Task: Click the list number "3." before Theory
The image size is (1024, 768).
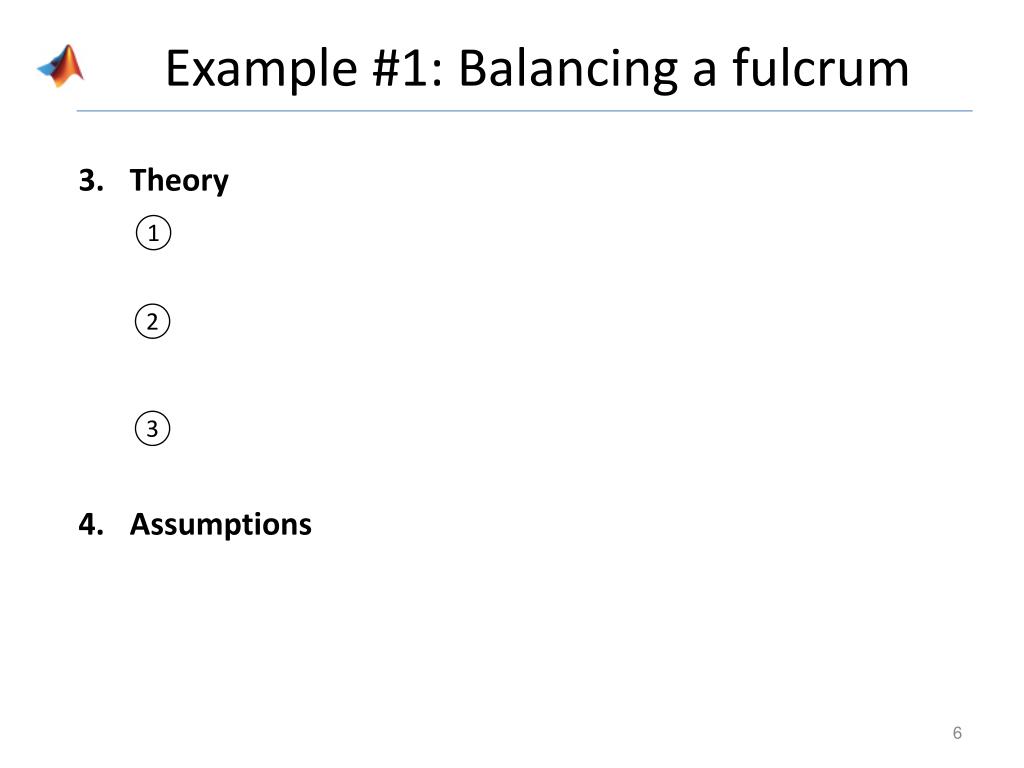Action: (91, 180)
